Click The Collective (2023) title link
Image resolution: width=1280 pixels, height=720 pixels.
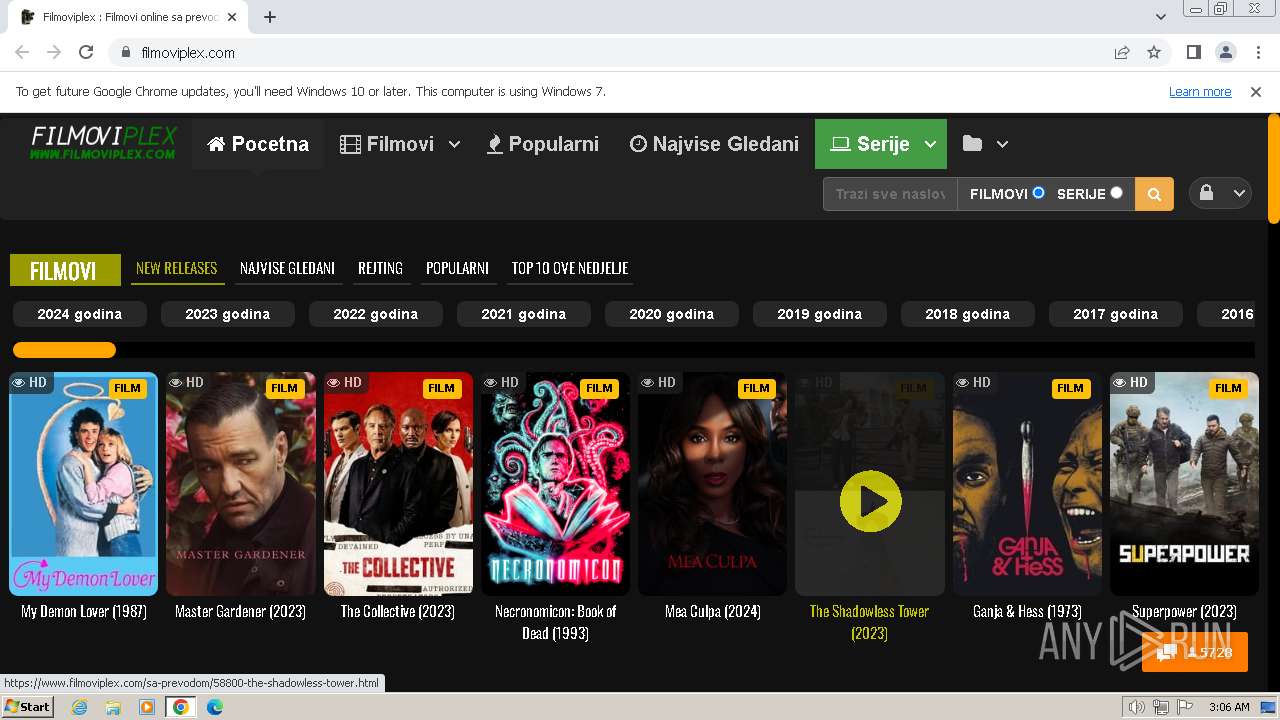(x=398, y=611)
